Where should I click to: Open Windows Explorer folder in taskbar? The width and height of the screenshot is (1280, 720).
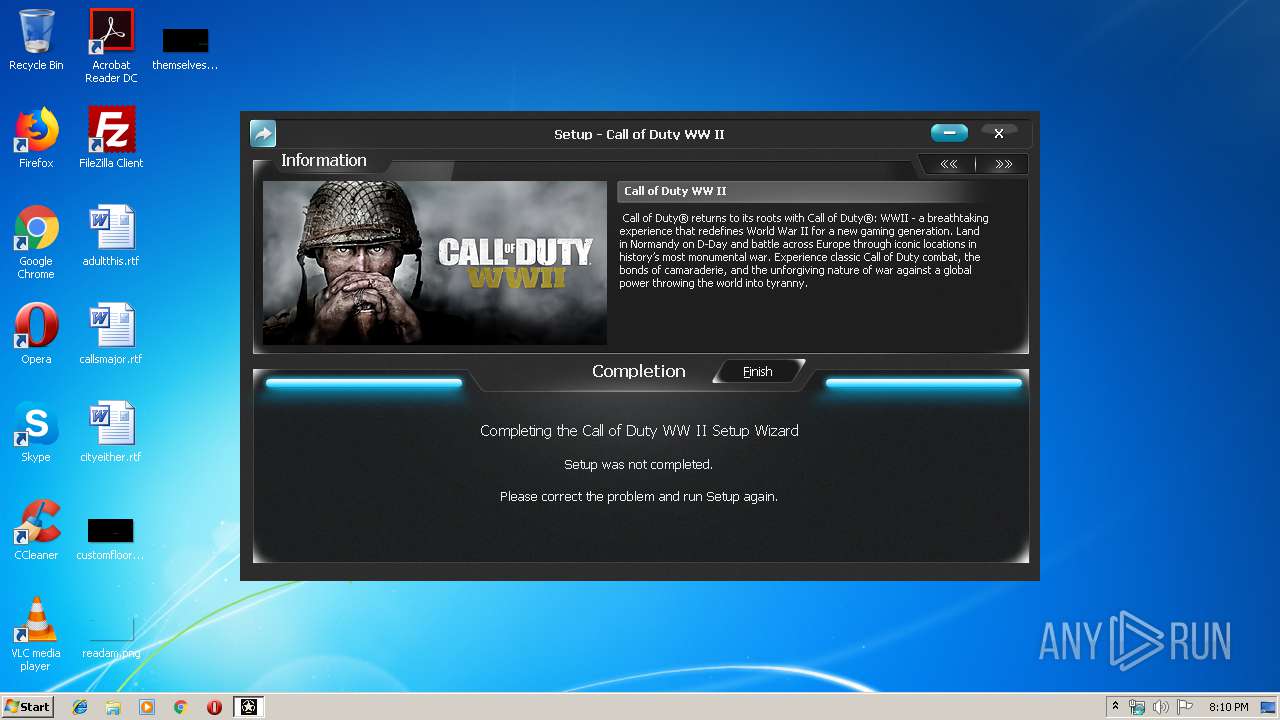pos(113,707)
